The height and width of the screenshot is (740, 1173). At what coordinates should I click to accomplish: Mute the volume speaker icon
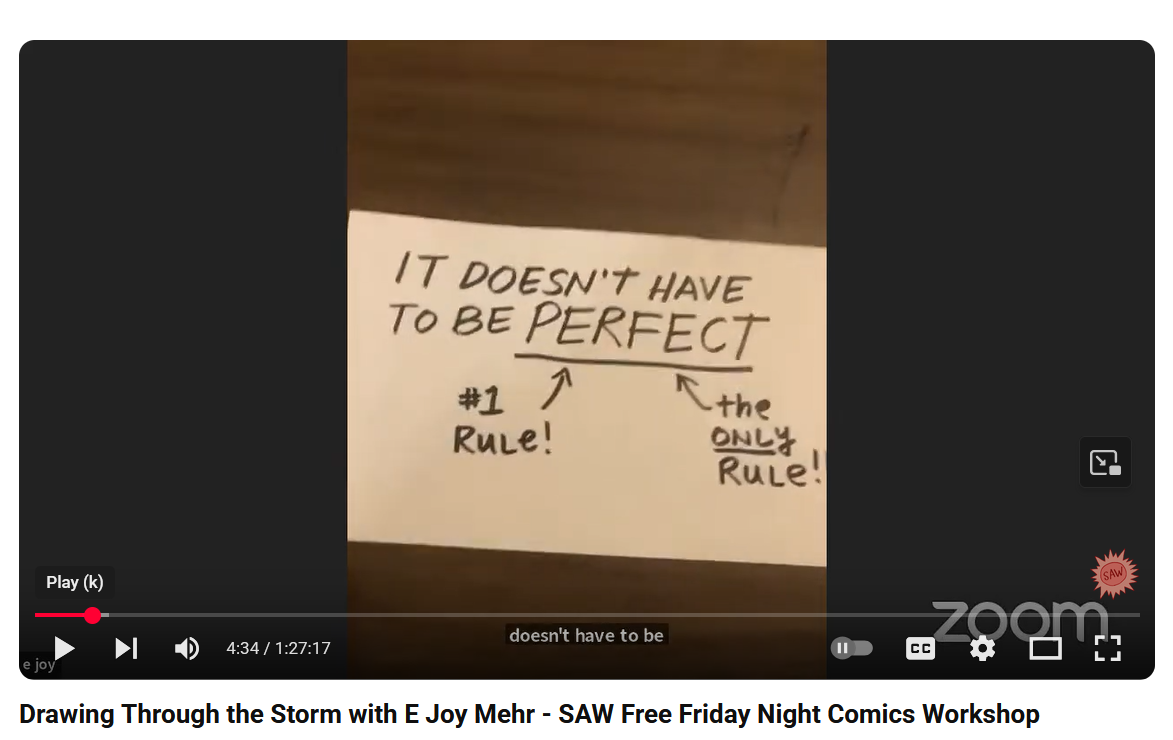pyautogui.click(x=186, y=648)
